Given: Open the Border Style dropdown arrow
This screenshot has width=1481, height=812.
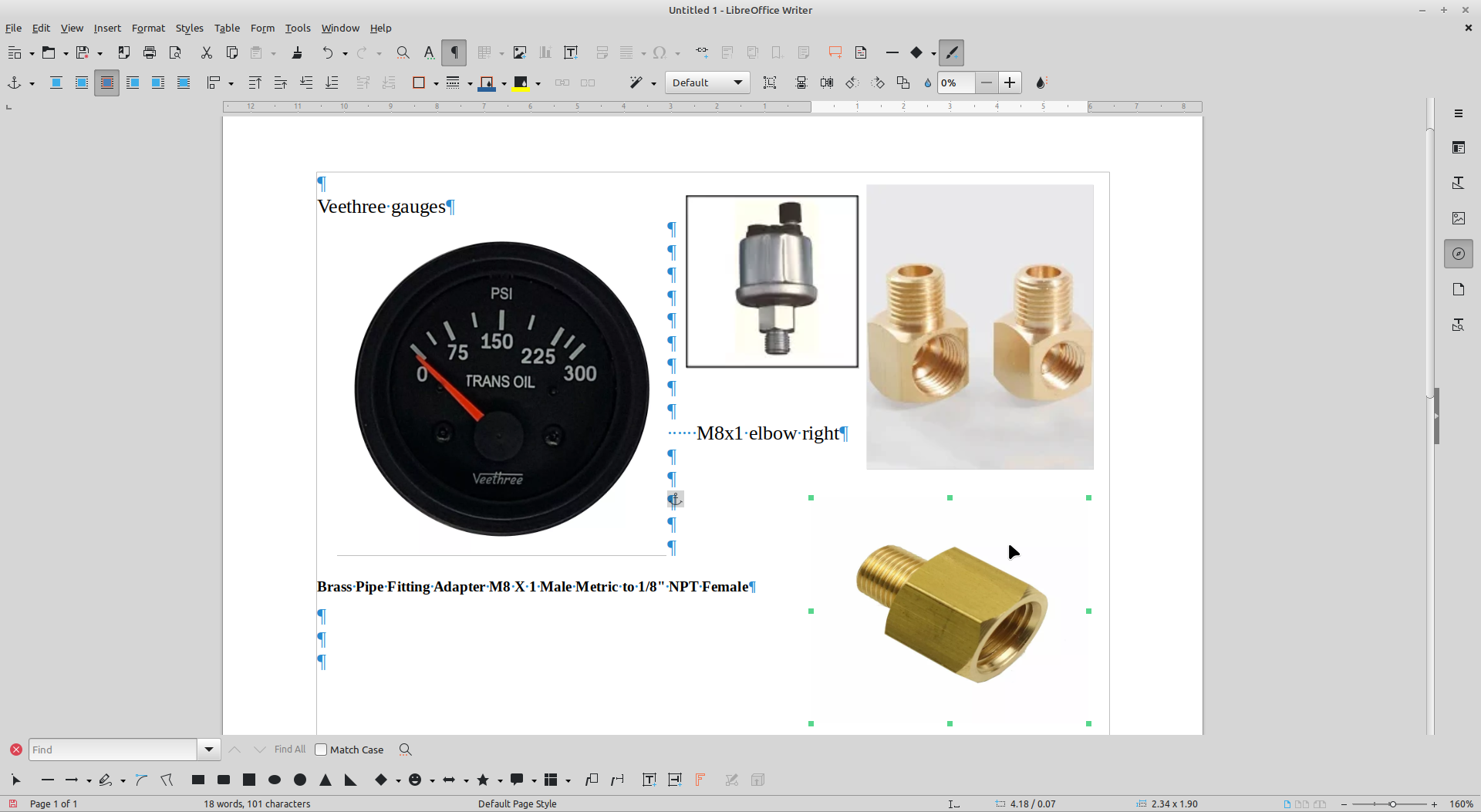Looking at the screenshot, I should click(470, 83).
